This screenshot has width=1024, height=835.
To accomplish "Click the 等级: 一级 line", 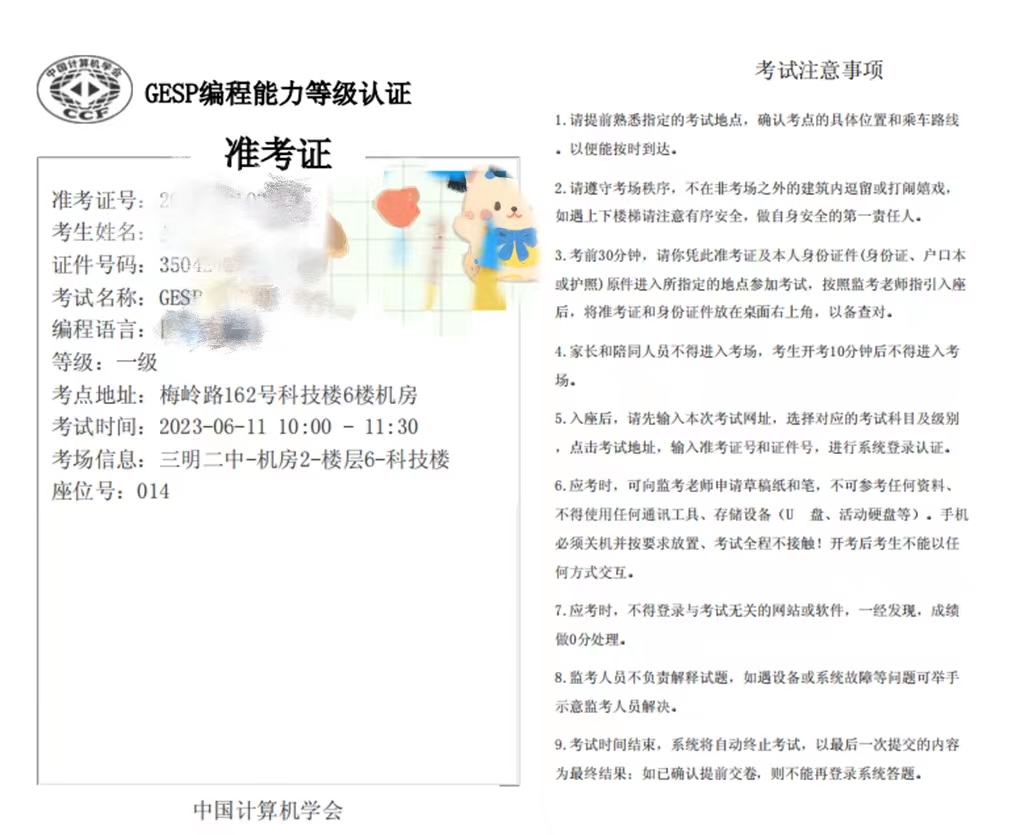I will coord(104,362).
